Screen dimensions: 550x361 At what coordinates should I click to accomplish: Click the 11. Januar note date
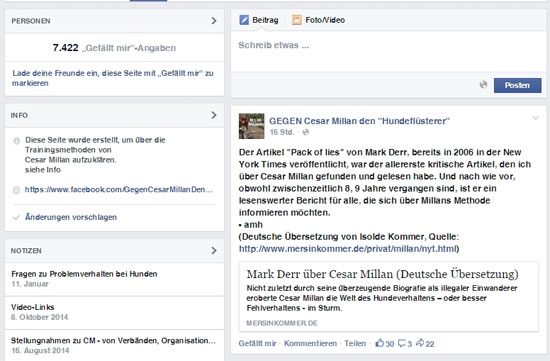pyautogui.click(x=30, y=284)
